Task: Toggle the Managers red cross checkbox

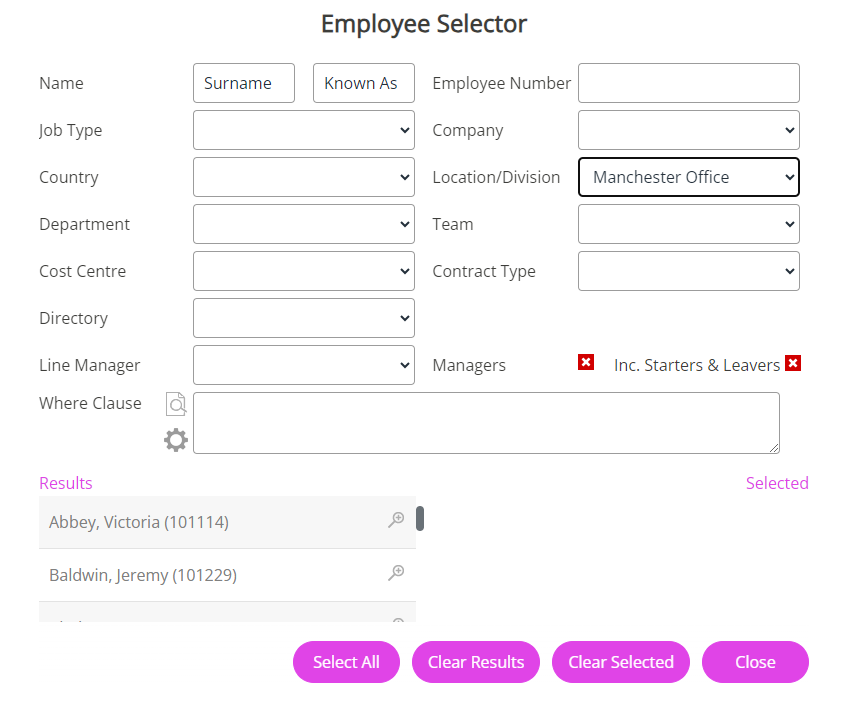Action: tap(586, 362)
